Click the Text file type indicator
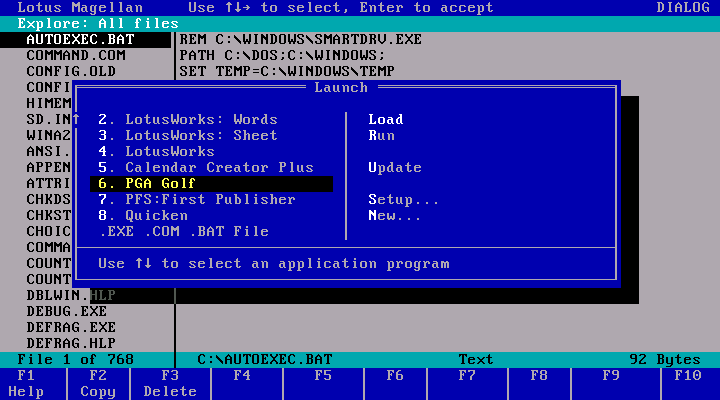Screen dimensions: 720x400 pos(476,360)
